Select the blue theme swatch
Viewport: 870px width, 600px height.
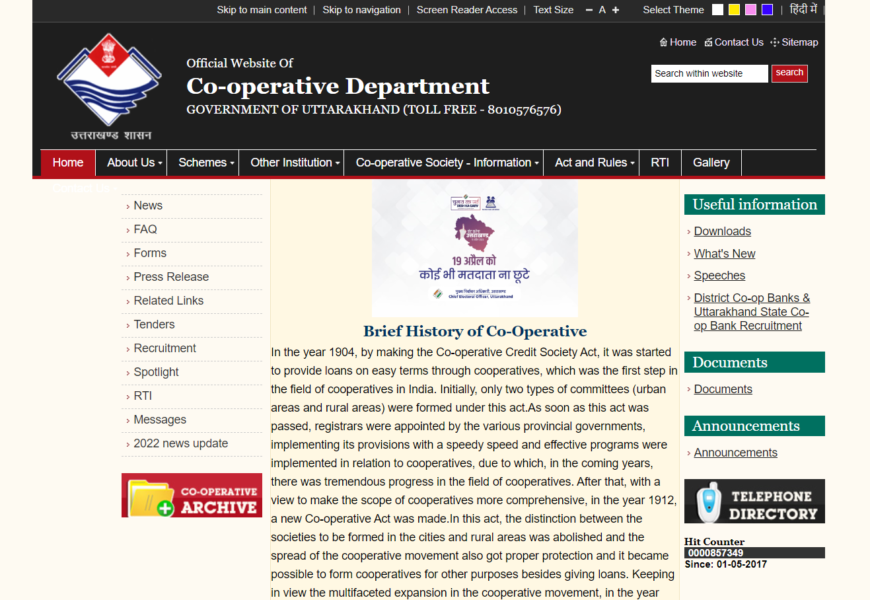767,9
